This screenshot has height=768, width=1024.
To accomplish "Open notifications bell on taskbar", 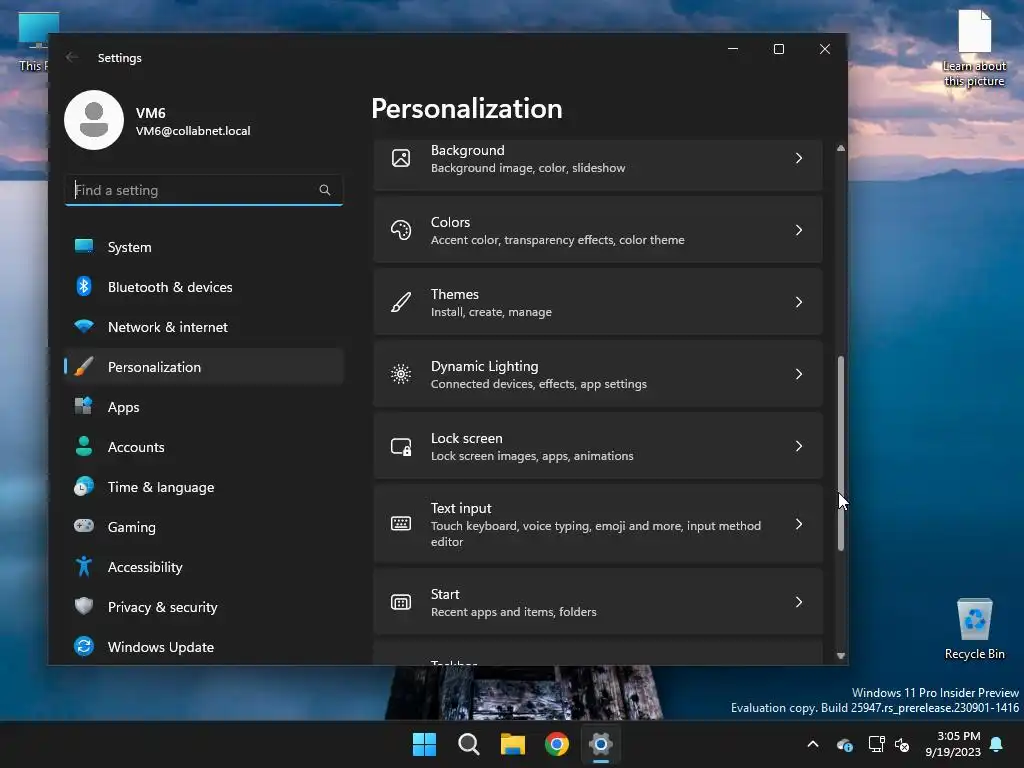I will pyautogui.click(x=997, y=744).
